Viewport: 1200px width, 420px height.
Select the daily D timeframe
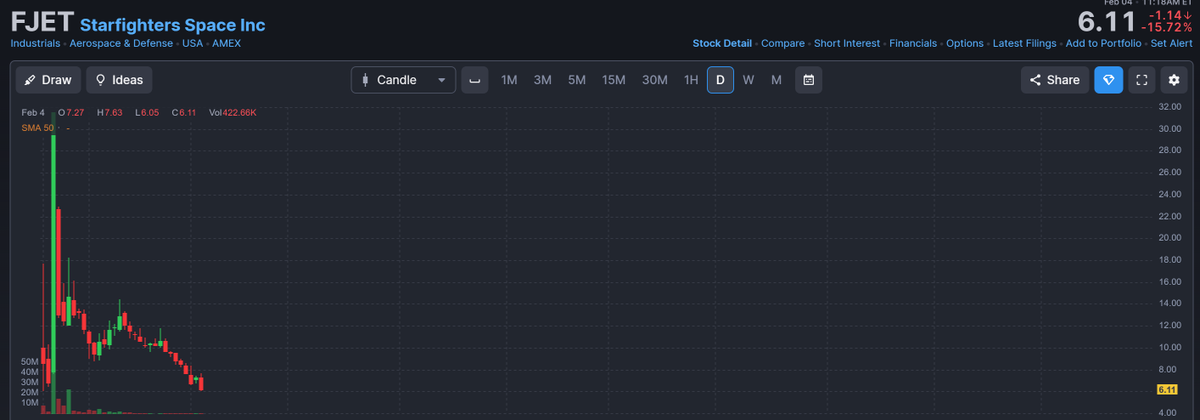click(720, 80)
